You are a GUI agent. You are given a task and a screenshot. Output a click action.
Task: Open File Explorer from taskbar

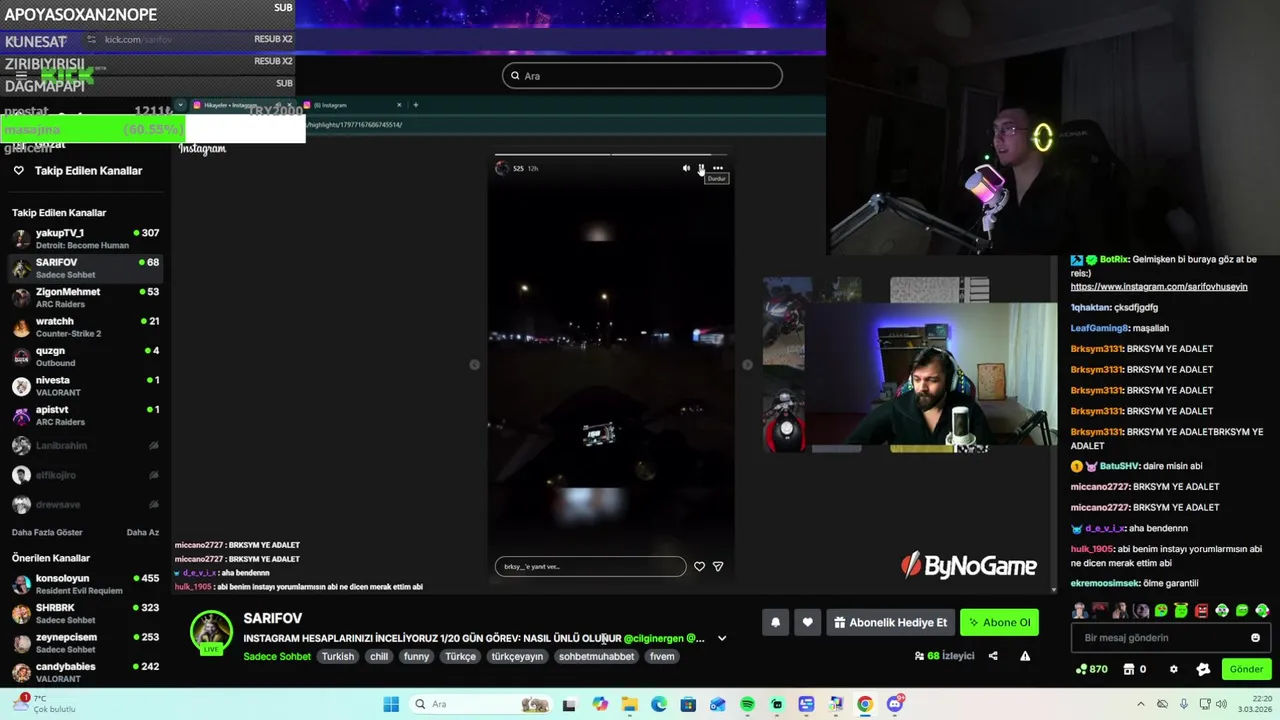pyautogui.click(x=629, y=704)
